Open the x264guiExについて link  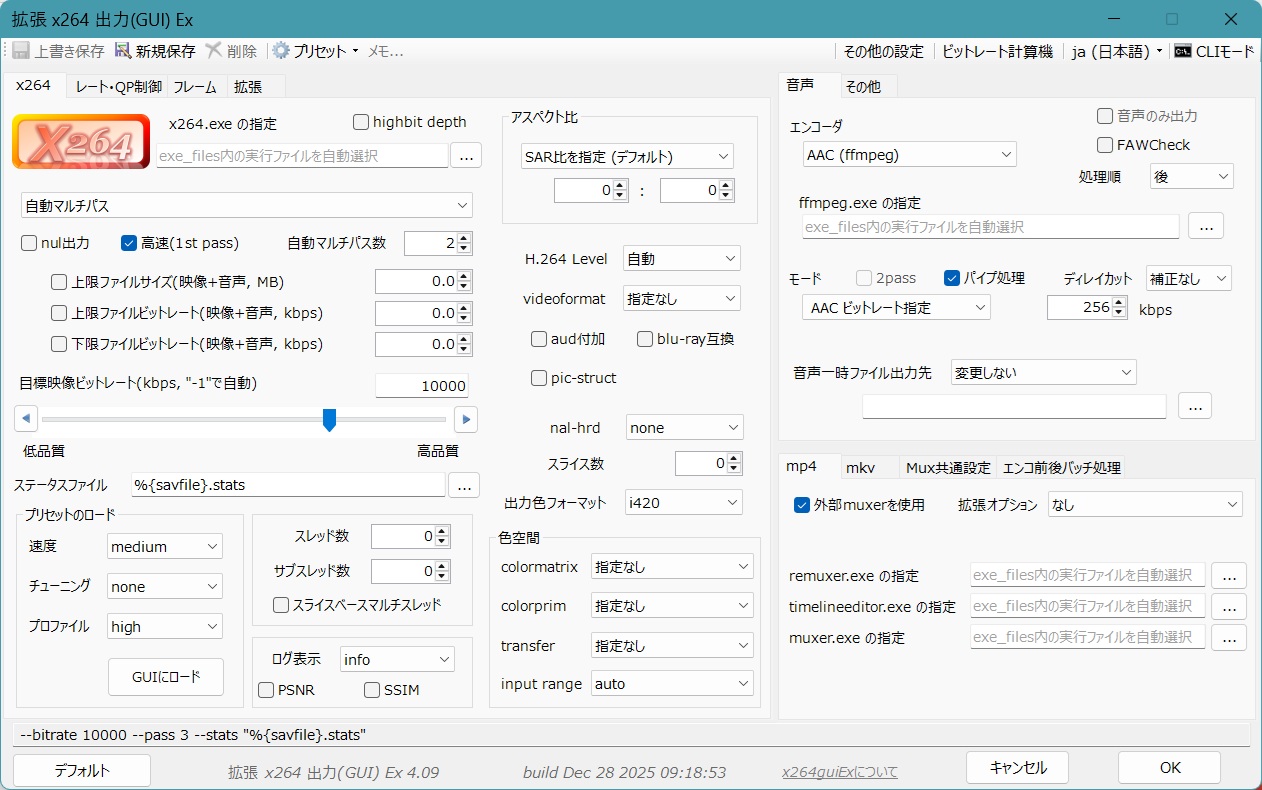pyautogui.click(x=839, y=772)
